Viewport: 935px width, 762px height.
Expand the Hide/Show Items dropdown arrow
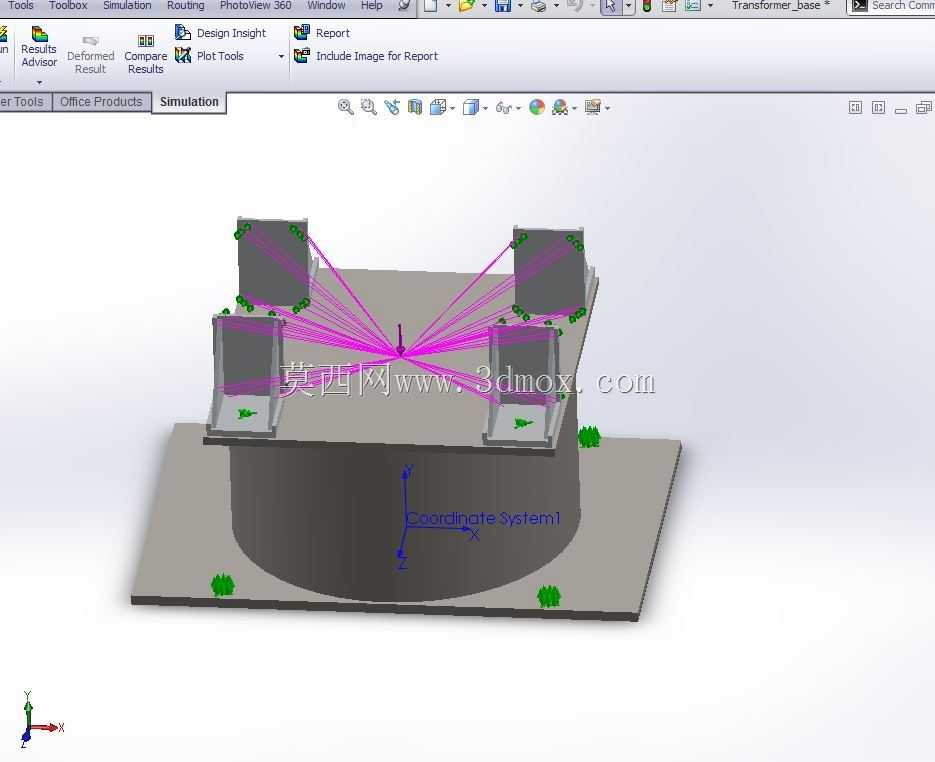[518, 109]
